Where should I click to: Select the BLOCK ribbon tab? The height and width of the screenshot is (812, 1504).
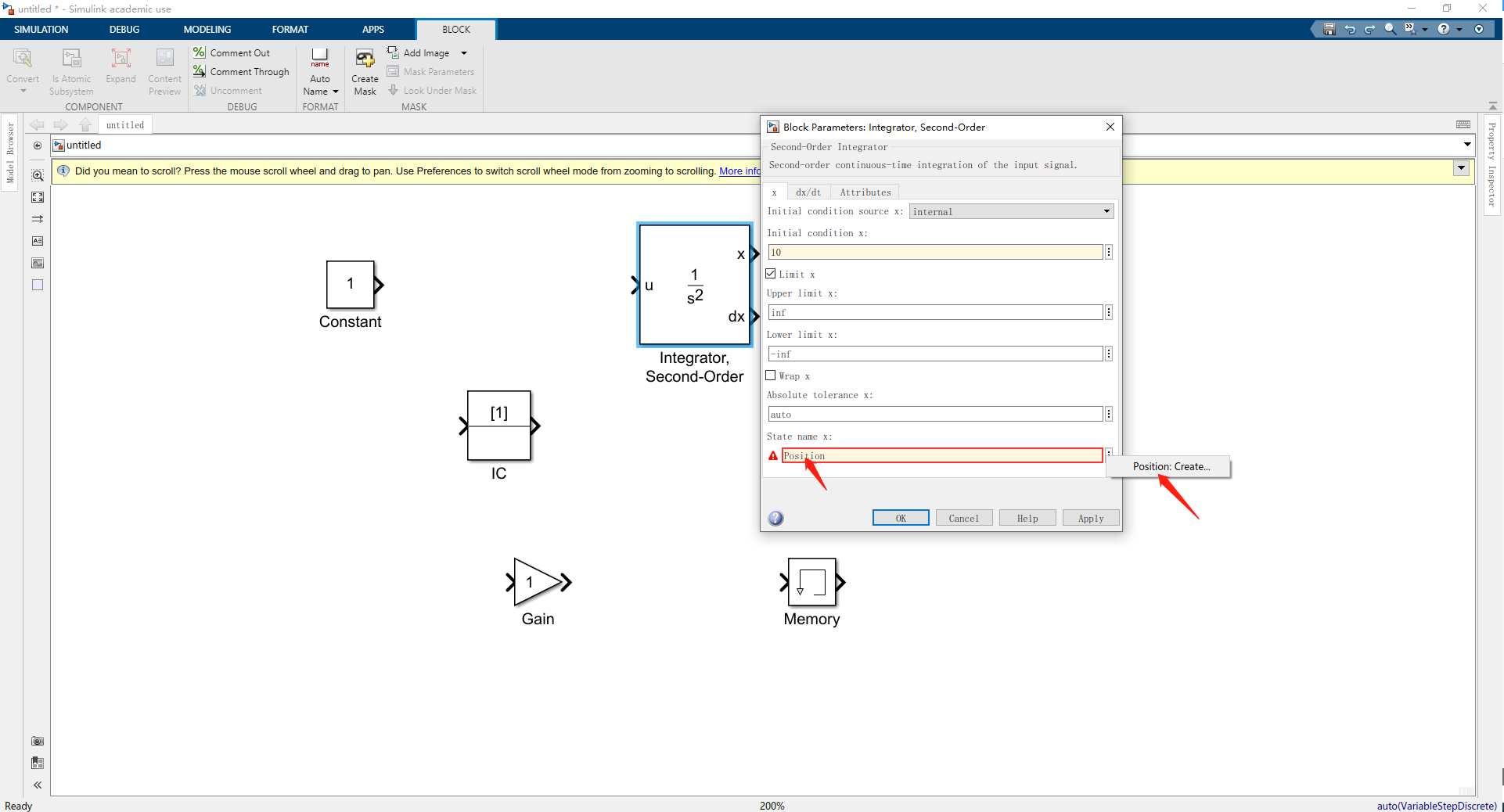456,30
